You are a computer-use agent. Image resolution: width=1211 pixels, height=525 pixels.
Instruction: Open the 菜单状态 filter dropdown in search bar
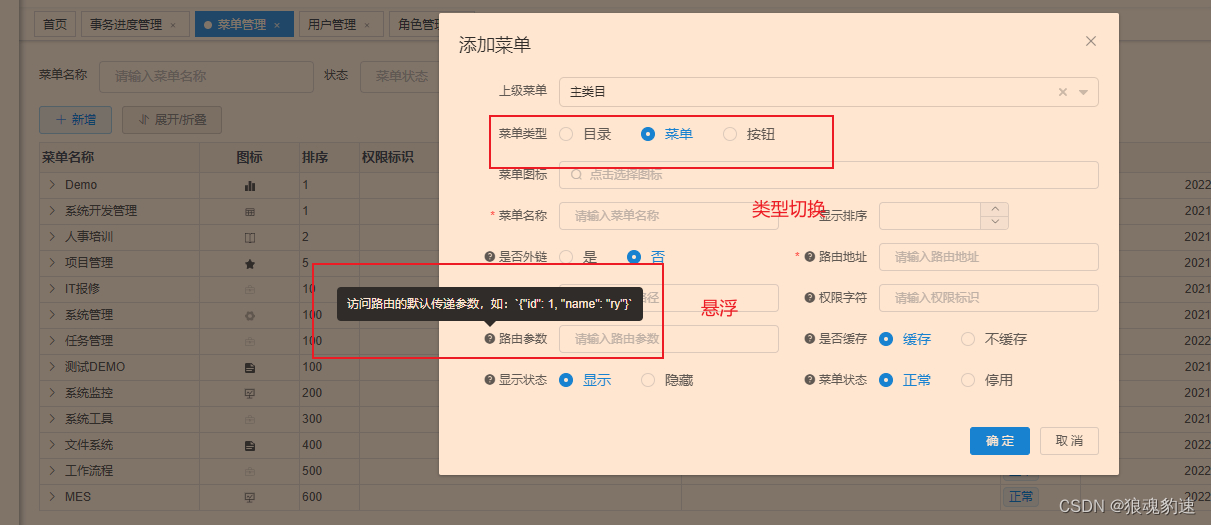click(400, 76)
